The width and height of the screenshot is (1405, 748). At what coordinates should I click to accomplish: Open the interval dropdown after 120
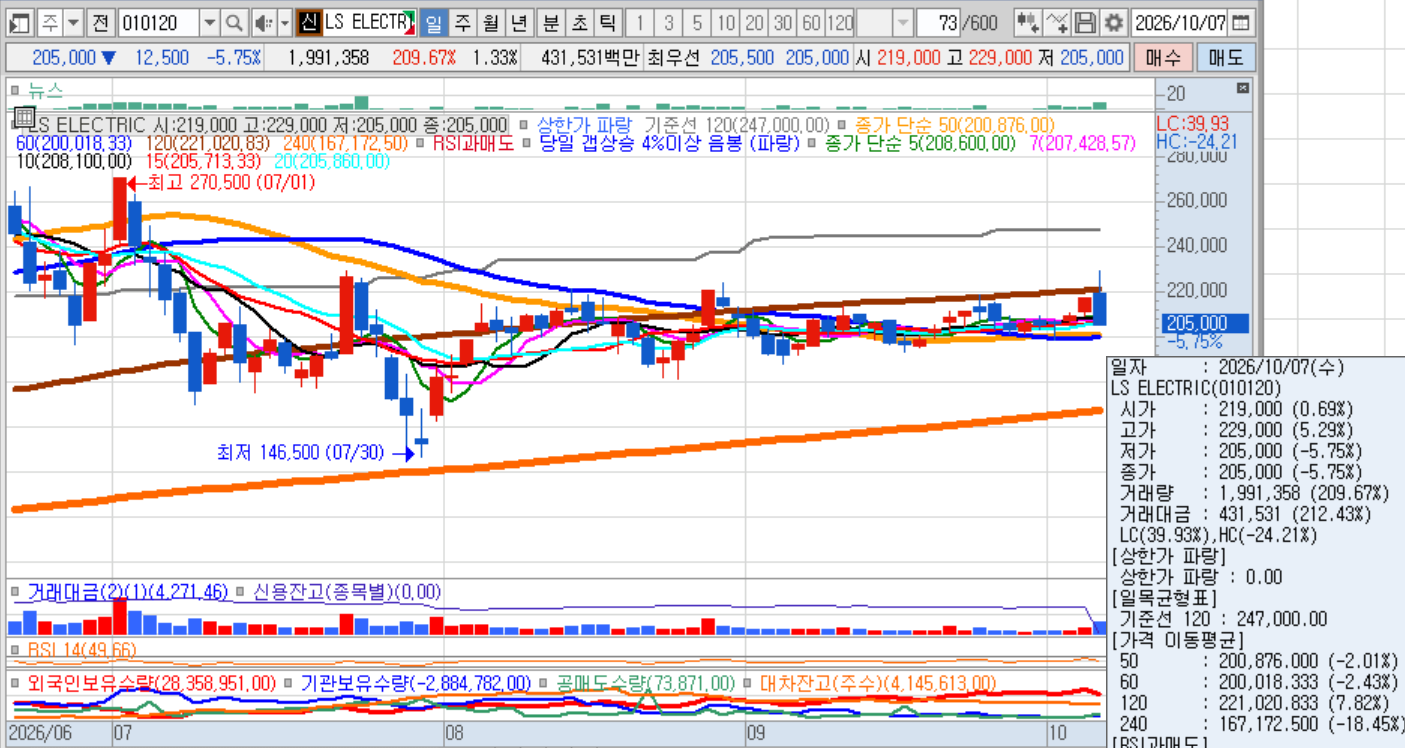tap(902, 22)
